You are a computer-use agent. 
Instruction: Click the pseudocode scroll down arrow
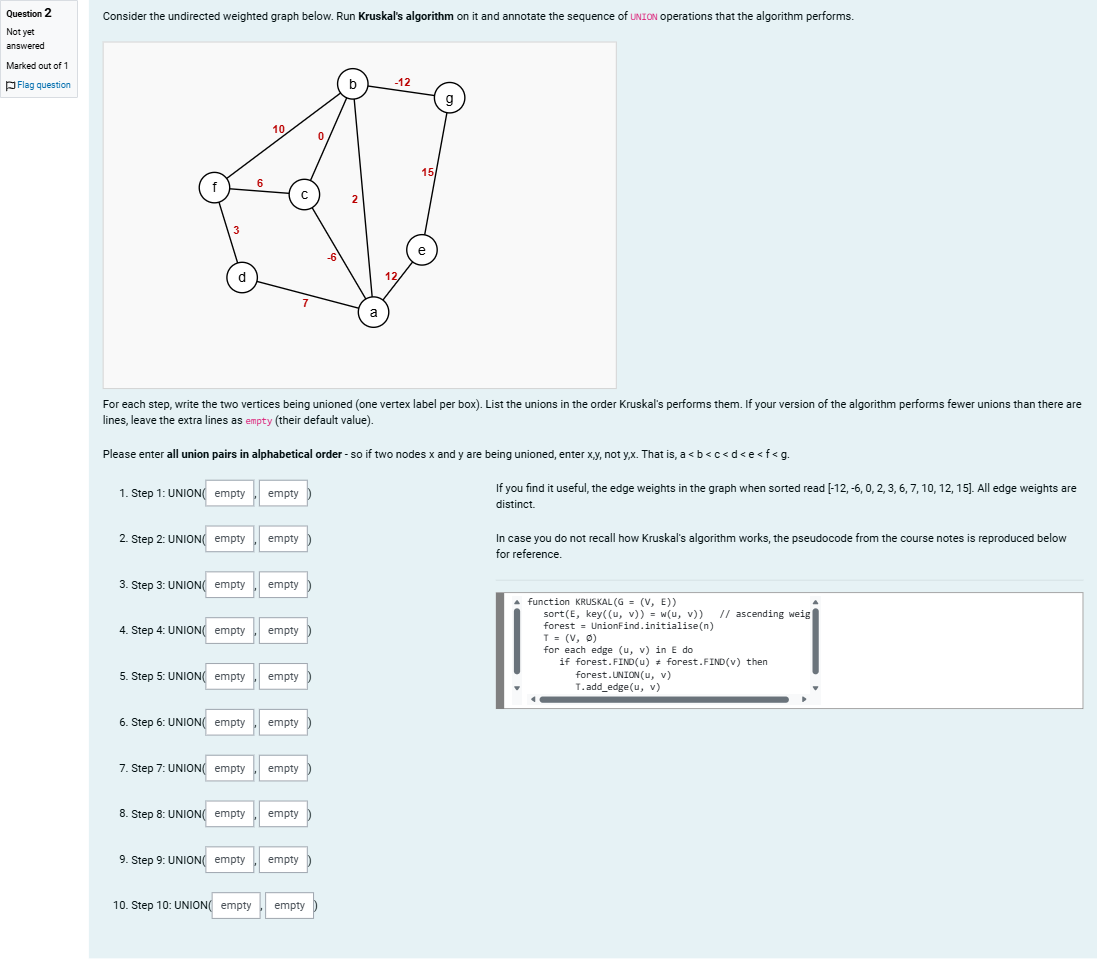click(x=815, y=688)
